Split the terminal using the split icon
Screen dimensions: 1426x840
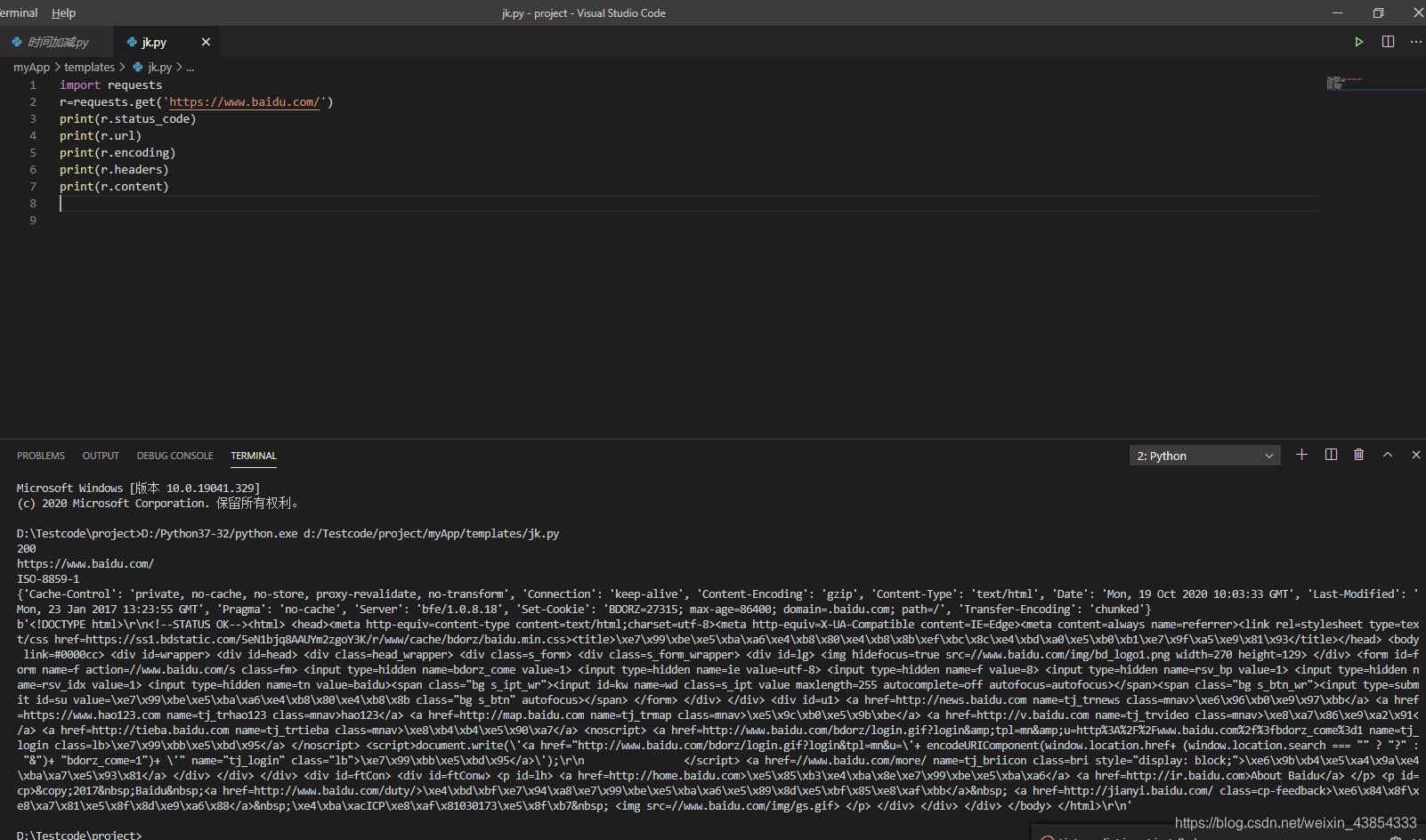pos(1330,454)
